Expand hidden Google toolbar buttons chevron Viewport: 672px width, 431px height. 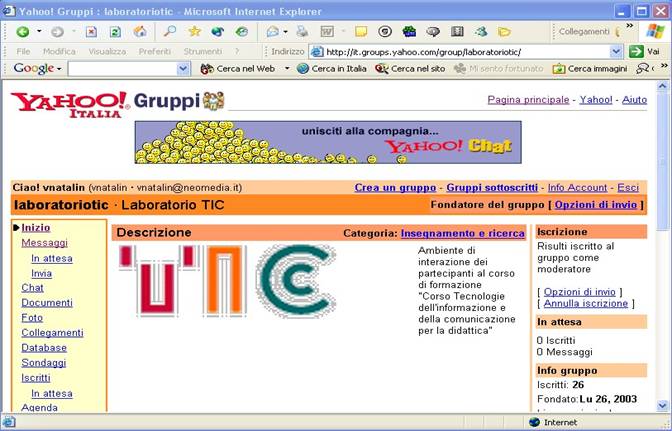click(x=664, y=65)
